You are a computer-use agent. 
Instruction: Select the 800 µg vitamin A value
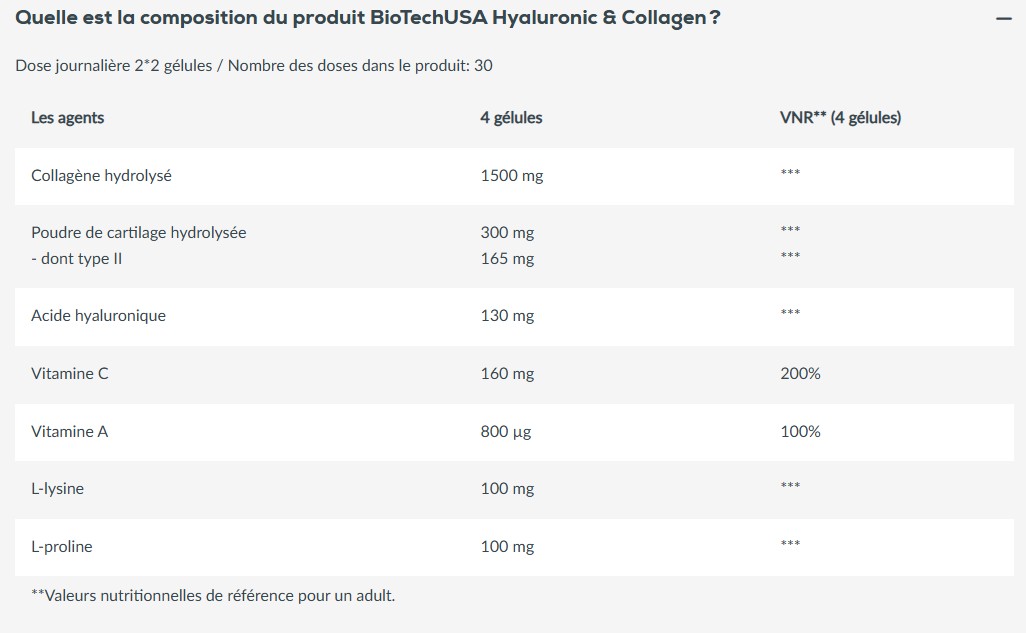(x=506, y=432)
